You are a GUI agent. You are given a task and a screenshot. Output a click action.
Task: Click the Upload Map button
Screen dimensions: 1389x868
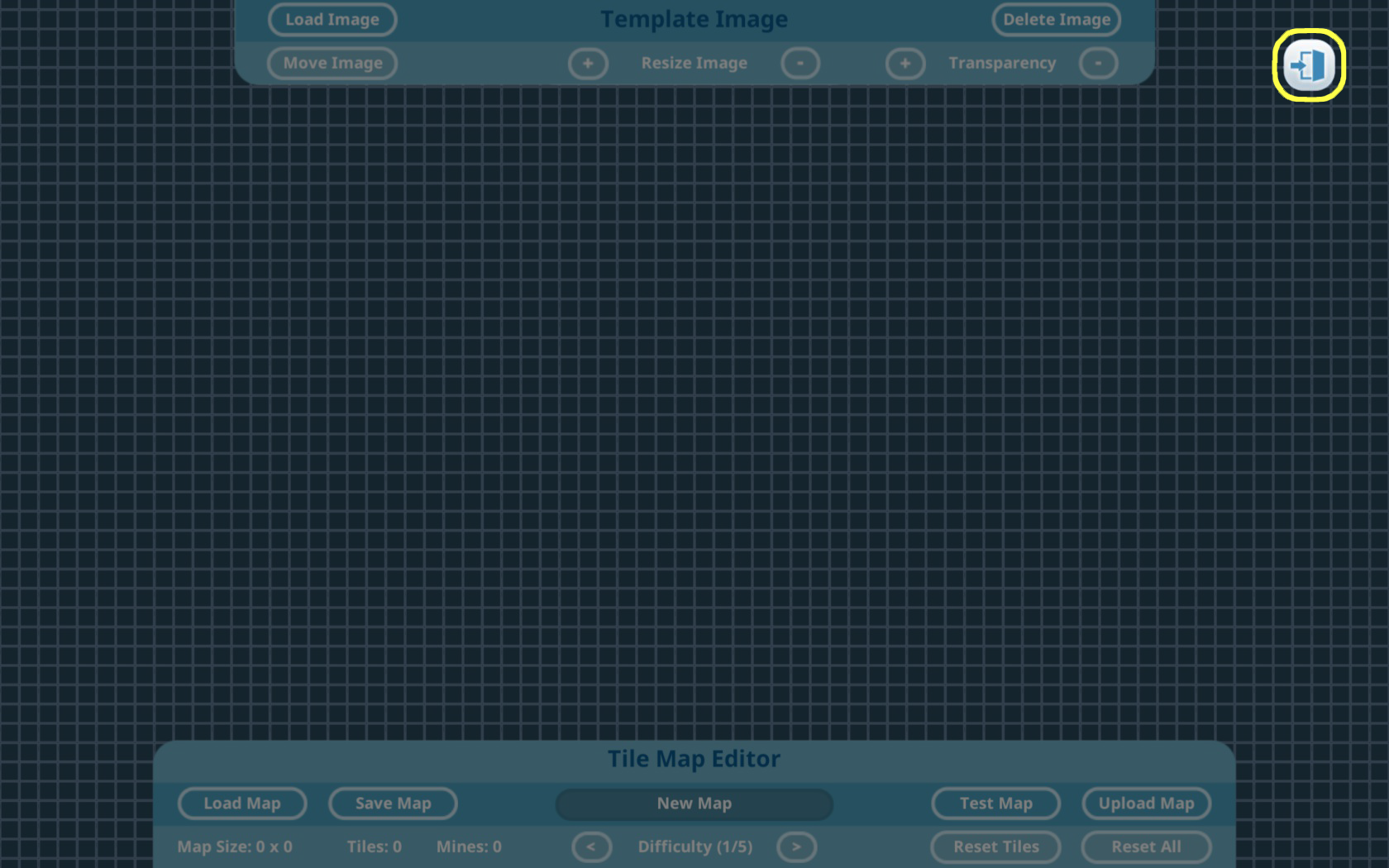pos(1146,804)
